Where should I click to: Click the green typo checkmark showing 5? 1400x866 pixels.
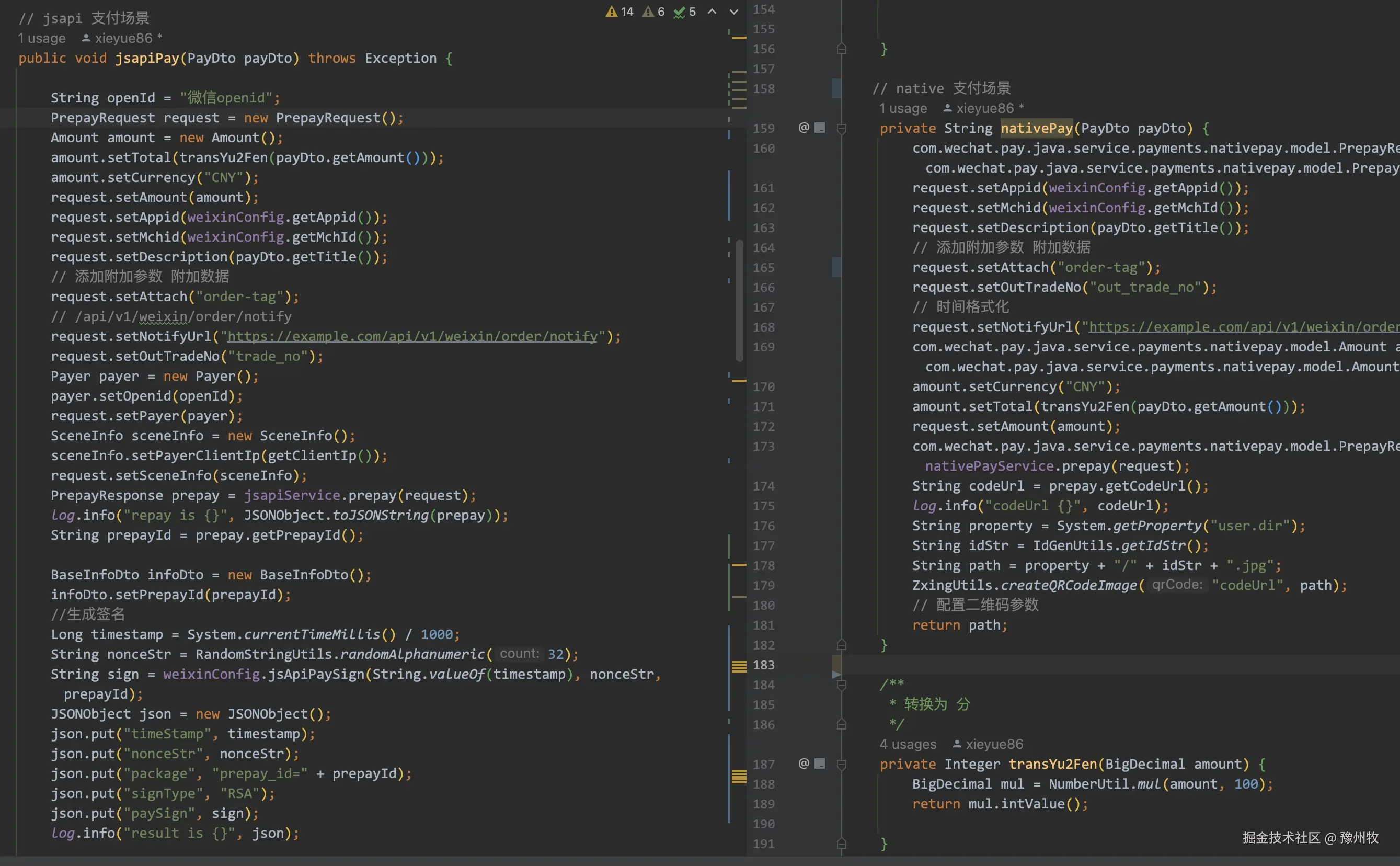679,12
